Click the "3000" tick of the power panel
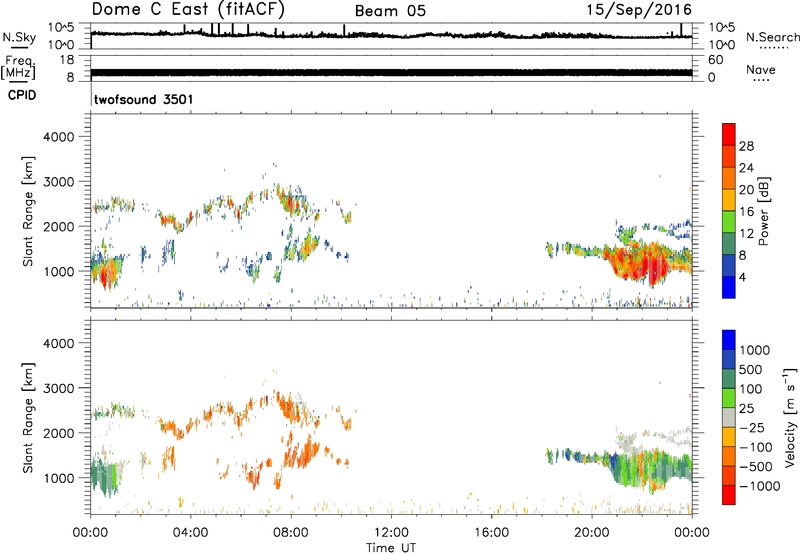This screenshot has width=800, height=554. click(x=59, y=182)
